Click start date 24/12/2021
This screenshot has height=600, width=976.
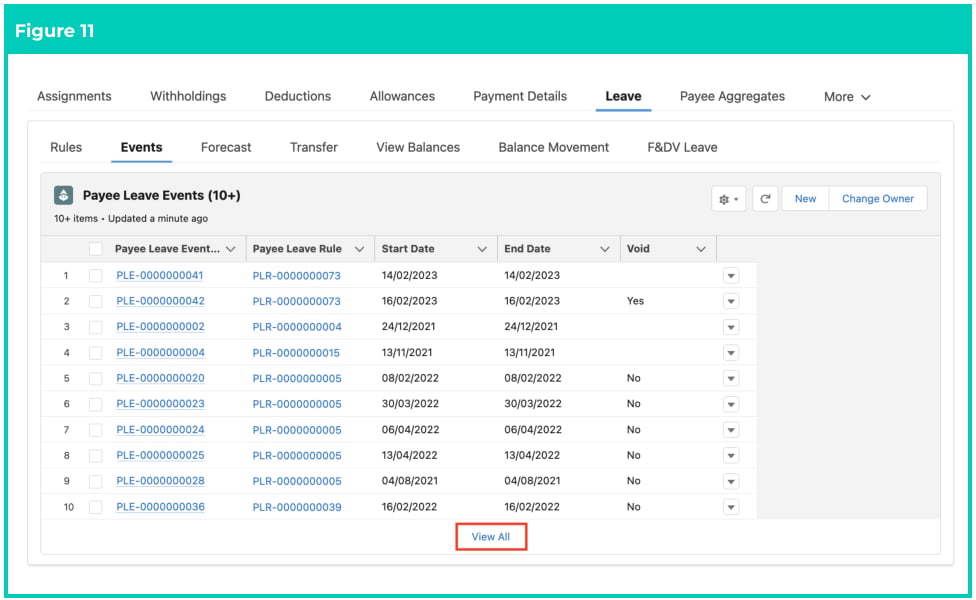pyautogui.click(x=408, y=327)
